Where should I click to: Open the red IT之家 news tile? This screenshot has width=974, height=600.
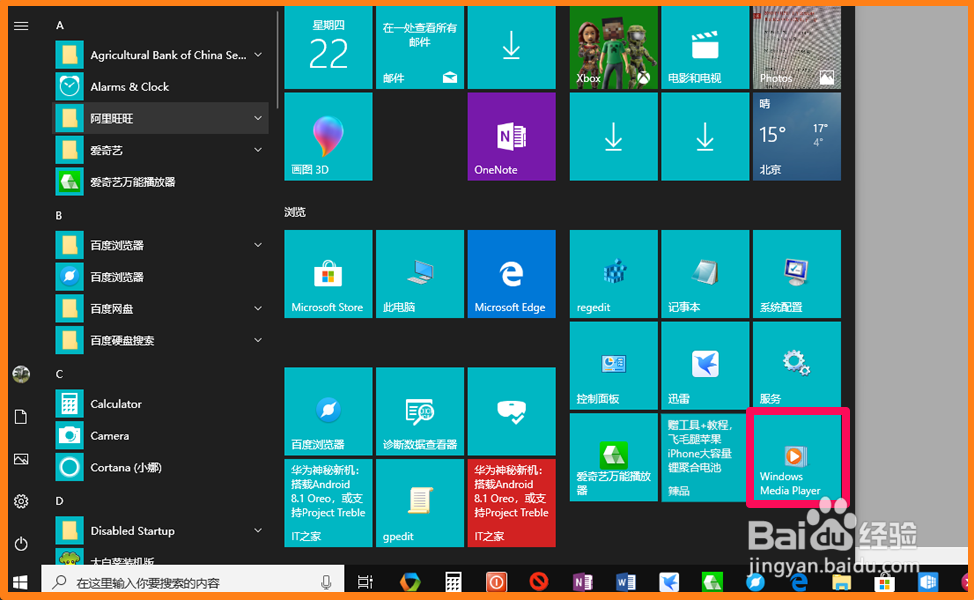click(511, 503)
